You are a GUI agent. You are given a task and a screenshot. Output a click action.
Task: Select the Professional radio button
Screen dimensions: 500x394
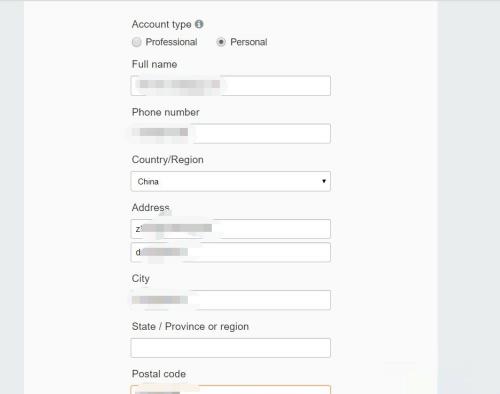pyautogui.click(x=136, y=42)
